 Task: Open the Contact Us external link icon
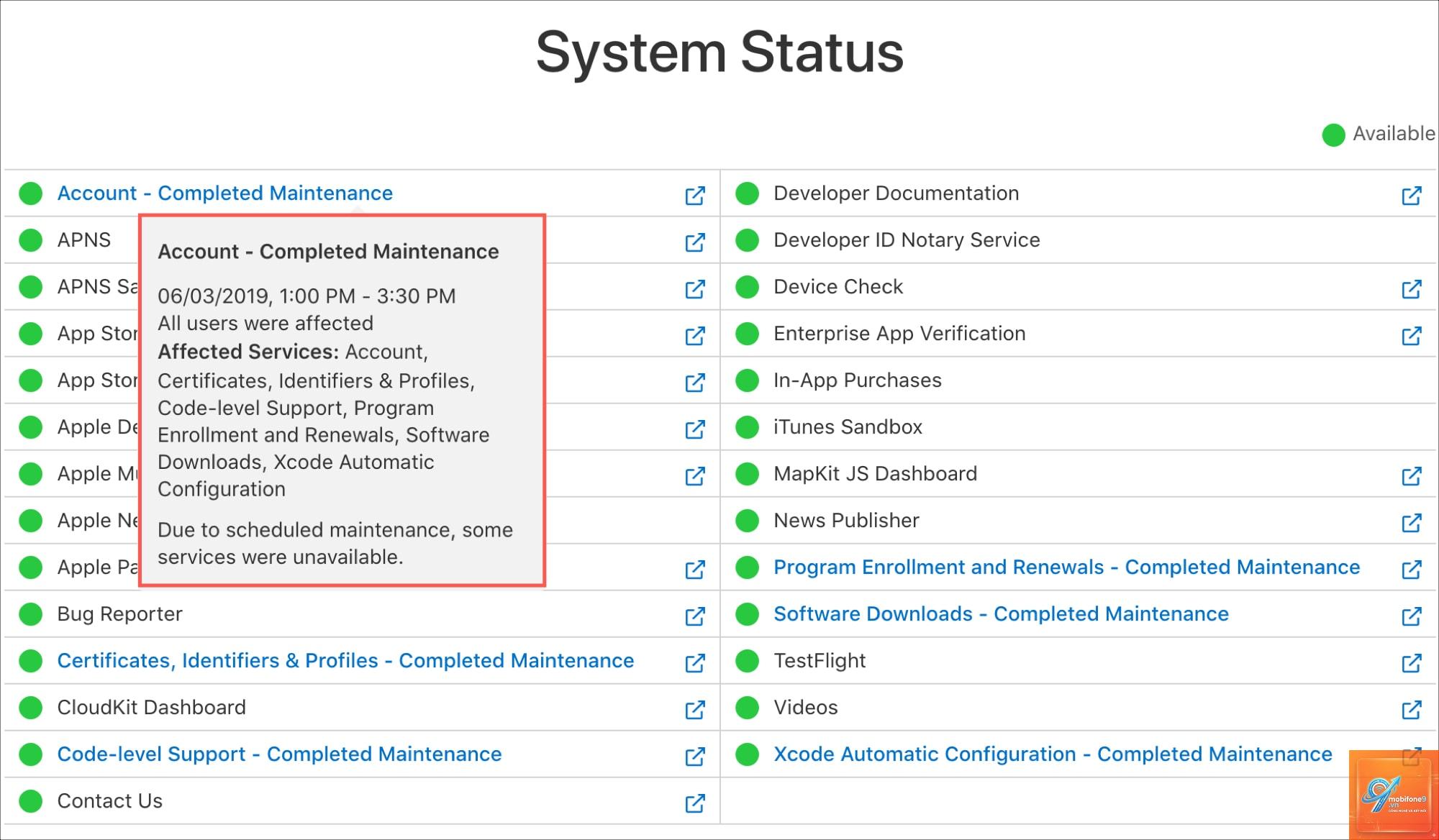coord(695,803)
